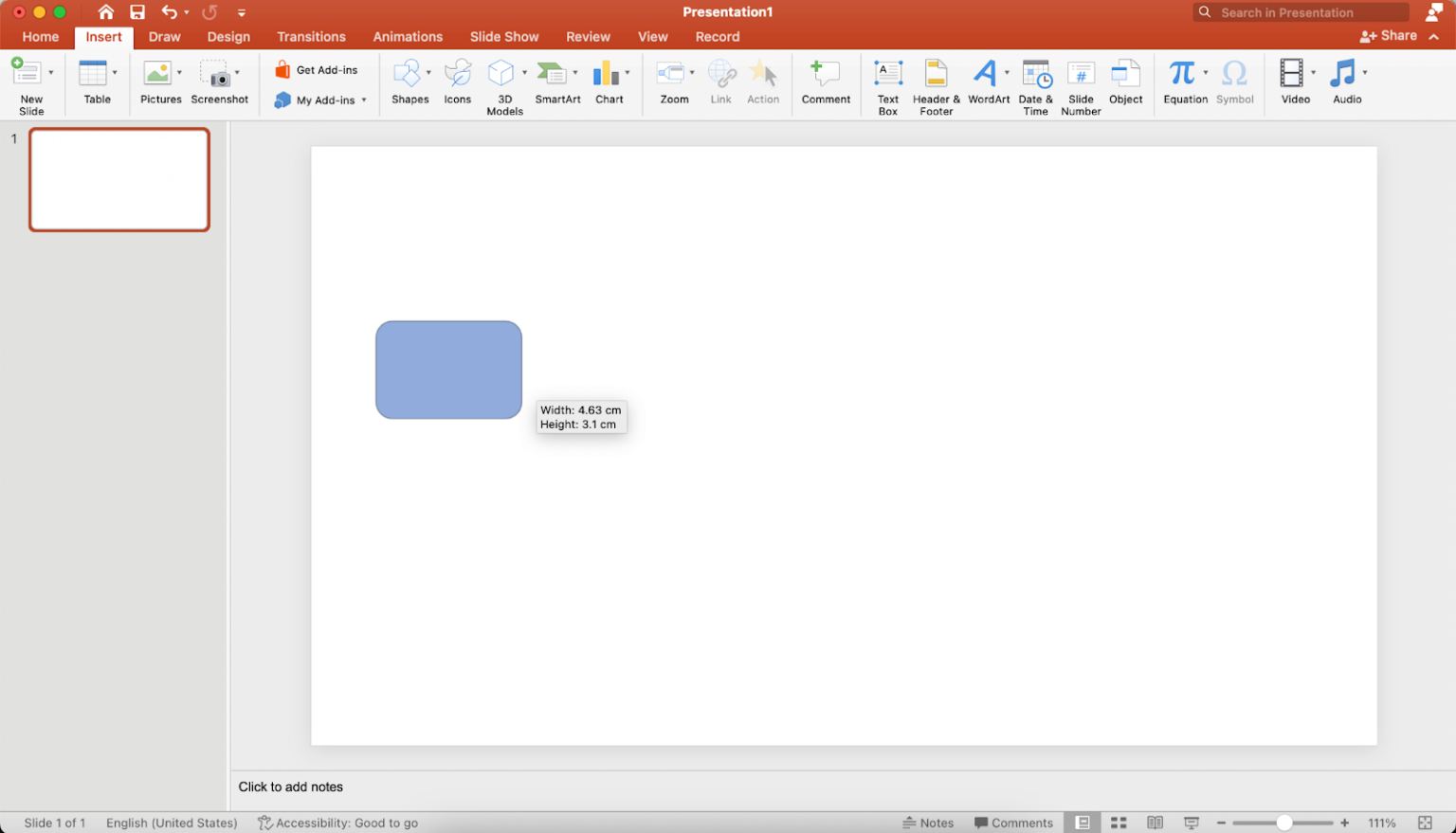Insert WordArt on the slide
Viewport: 1456px width, 833px height.
(x=985, y=83)
